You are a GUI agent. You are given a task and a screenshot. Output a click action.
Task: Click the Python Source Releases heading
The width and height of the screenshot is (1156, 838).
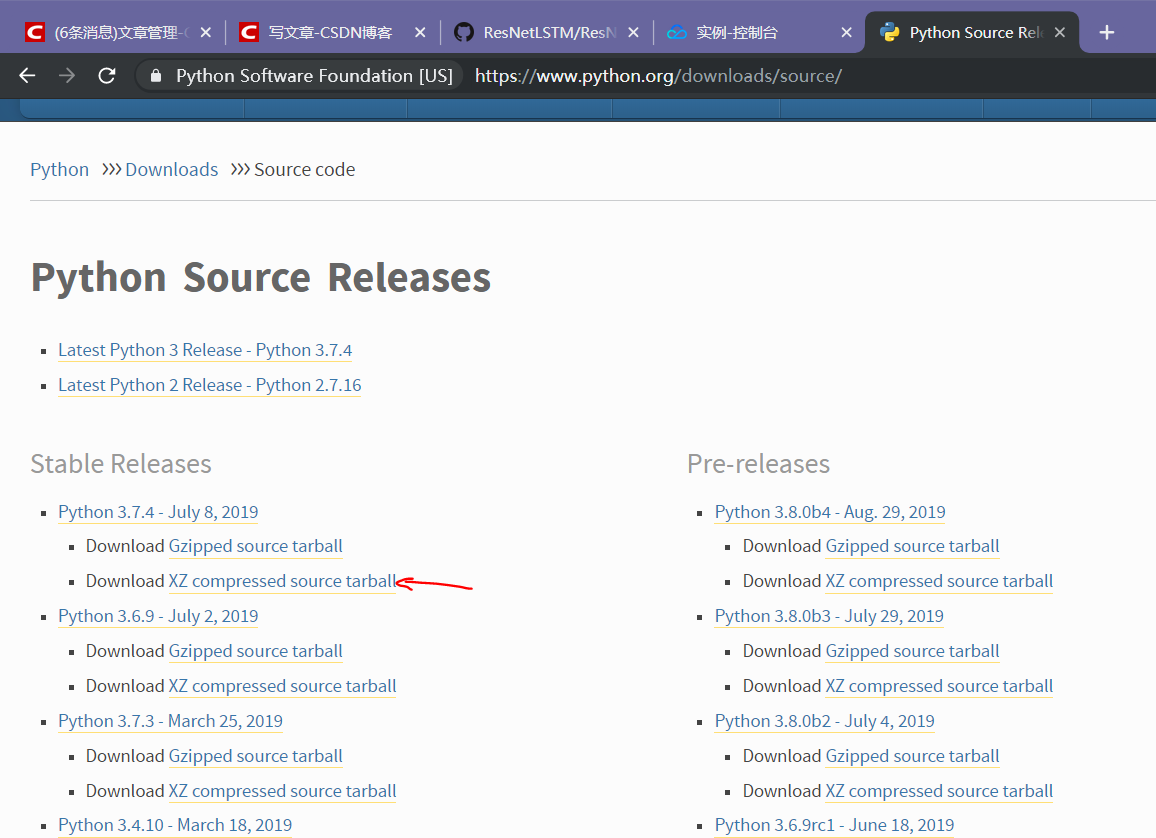261,279
